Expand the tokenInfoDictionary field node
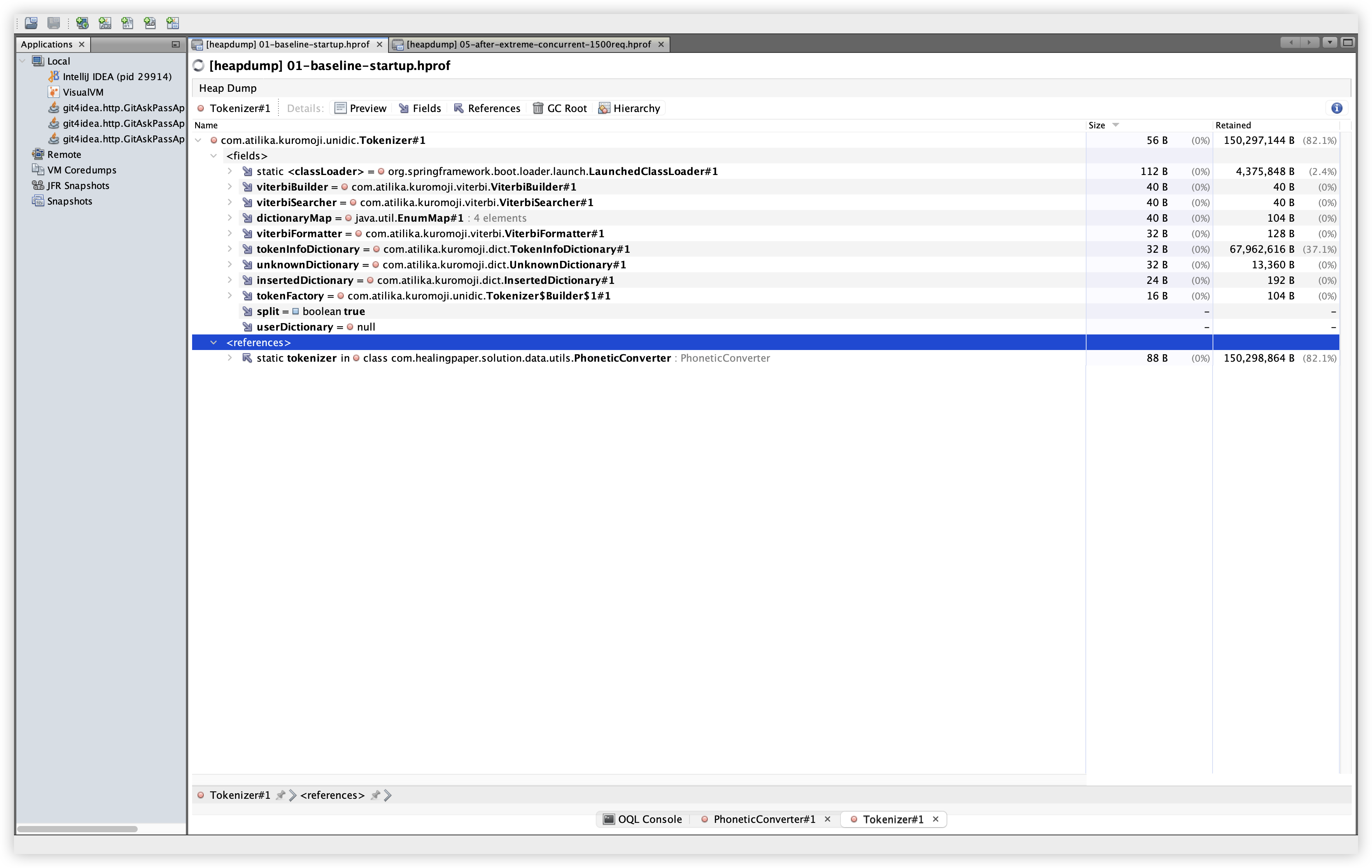The width and height of the screenshot is (1372, 868). point(229,249)
